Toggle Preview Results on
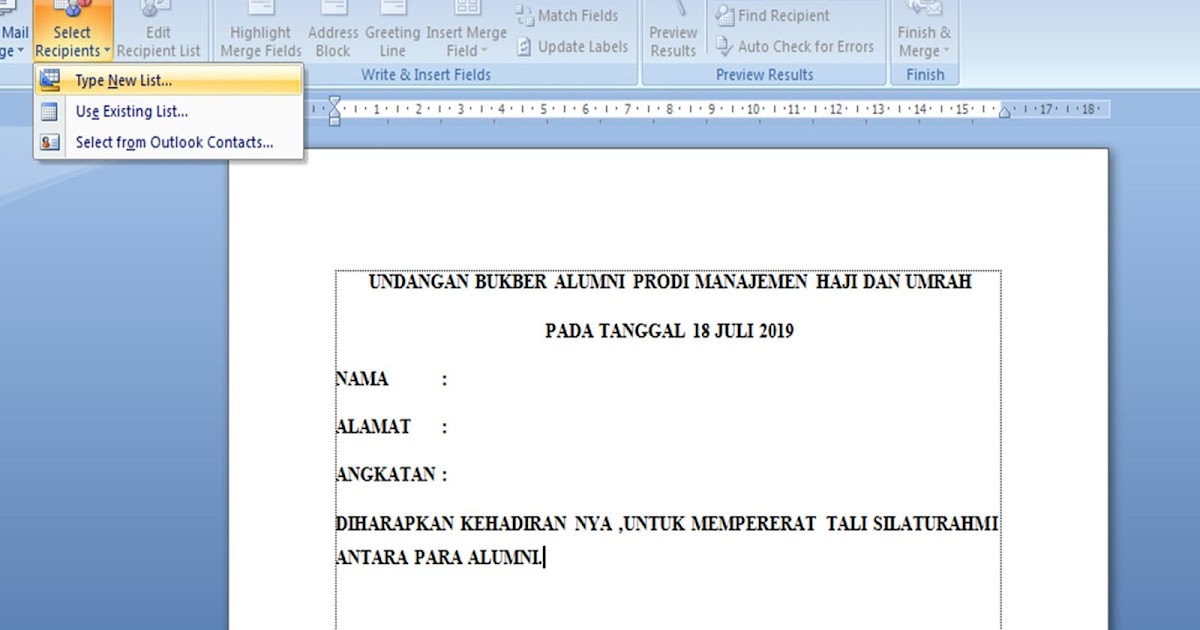The width and height of the screenshot is (1200, 630). pyautogui.click(x=673, y=30)
